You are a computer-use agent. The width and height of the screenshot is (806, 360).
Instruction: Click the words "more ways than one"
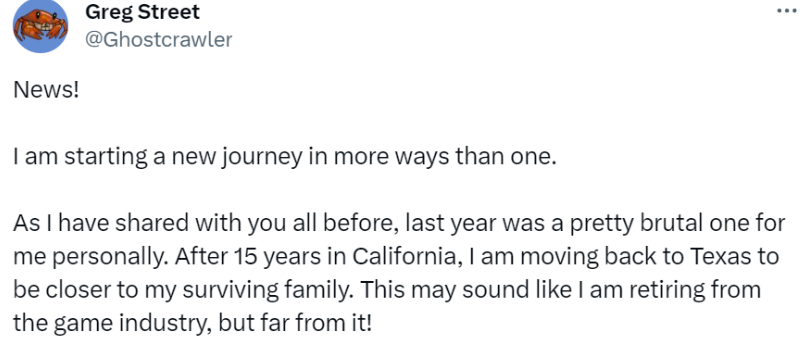click(x=445, y=158)
